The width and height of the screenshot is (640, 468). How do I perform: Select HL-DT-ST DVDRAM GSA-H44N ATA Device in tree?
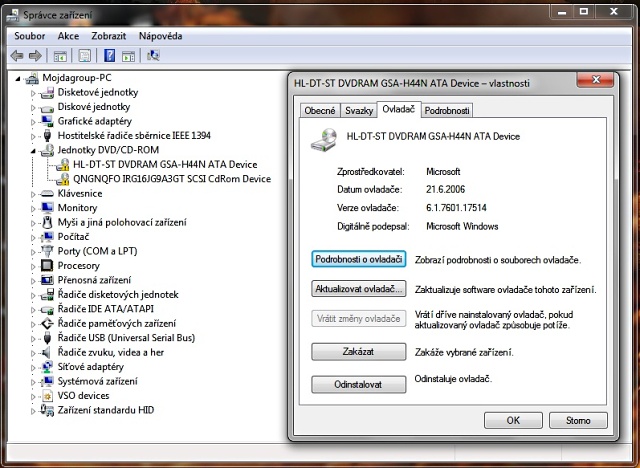pyautogui.click(x=165, y=164)
